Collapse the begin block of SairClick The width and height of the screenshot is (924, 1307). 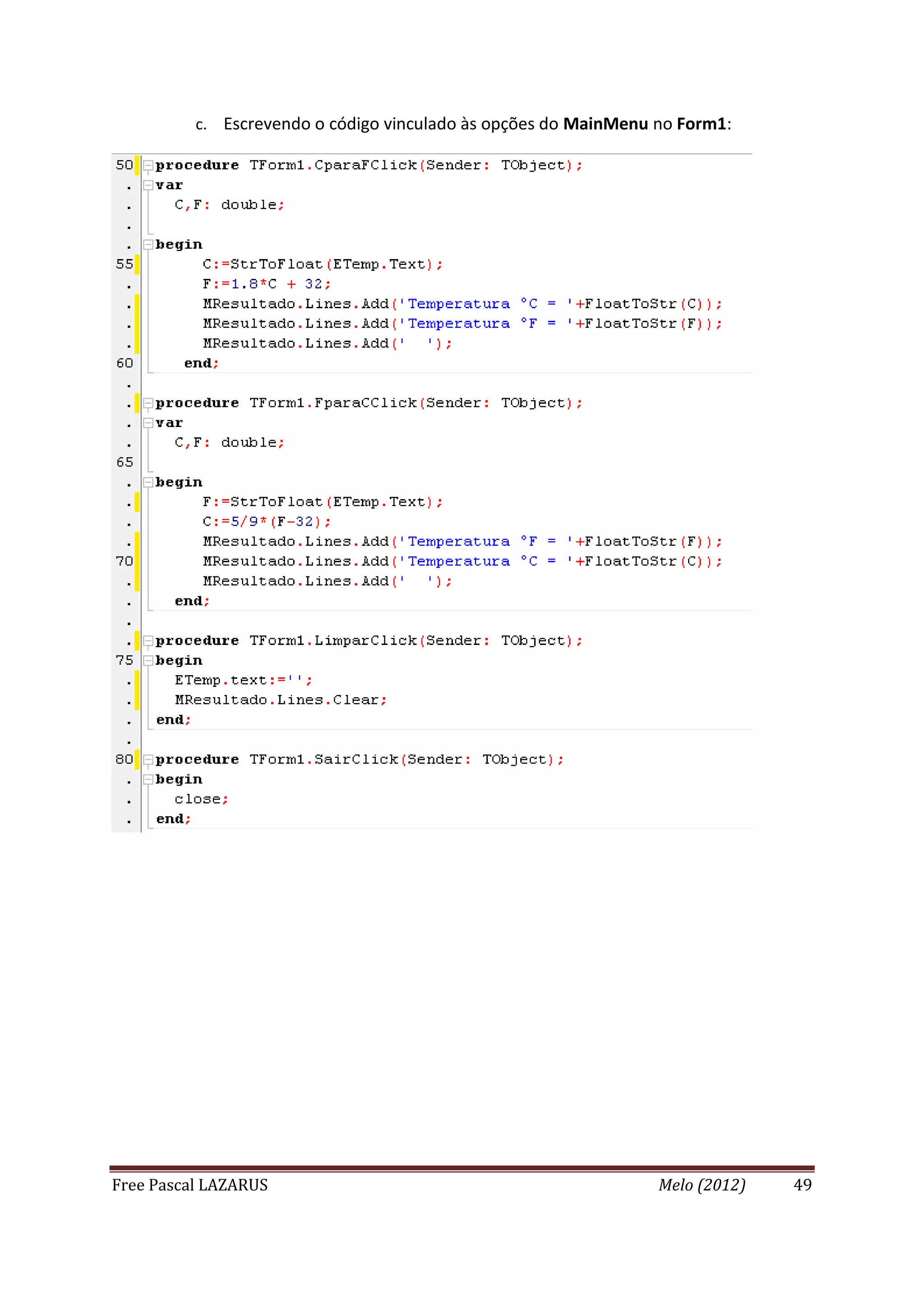(148, 780)
